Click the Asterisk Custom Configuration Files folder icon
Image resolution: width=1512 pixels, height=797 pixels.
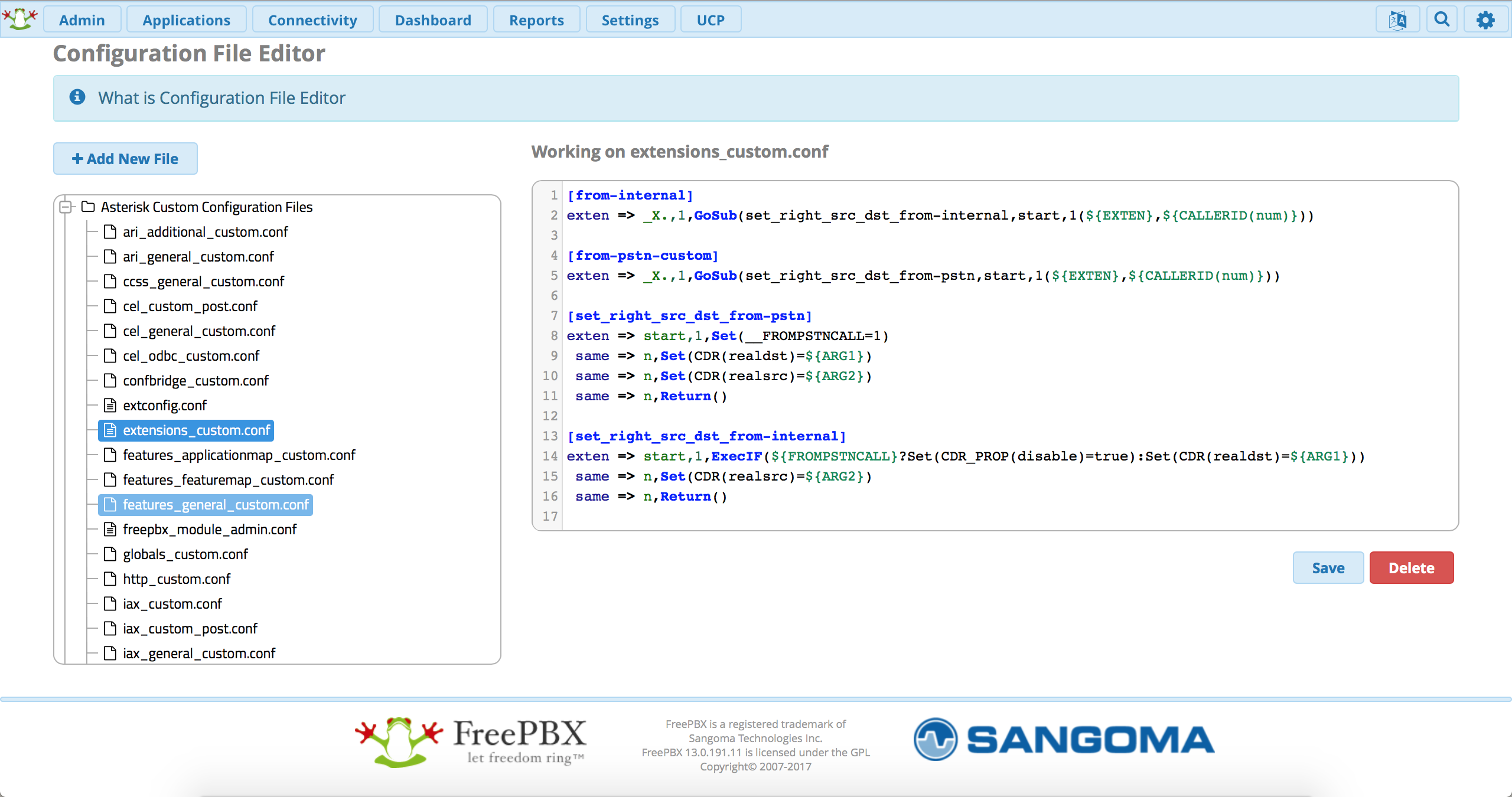click(88, 207)
